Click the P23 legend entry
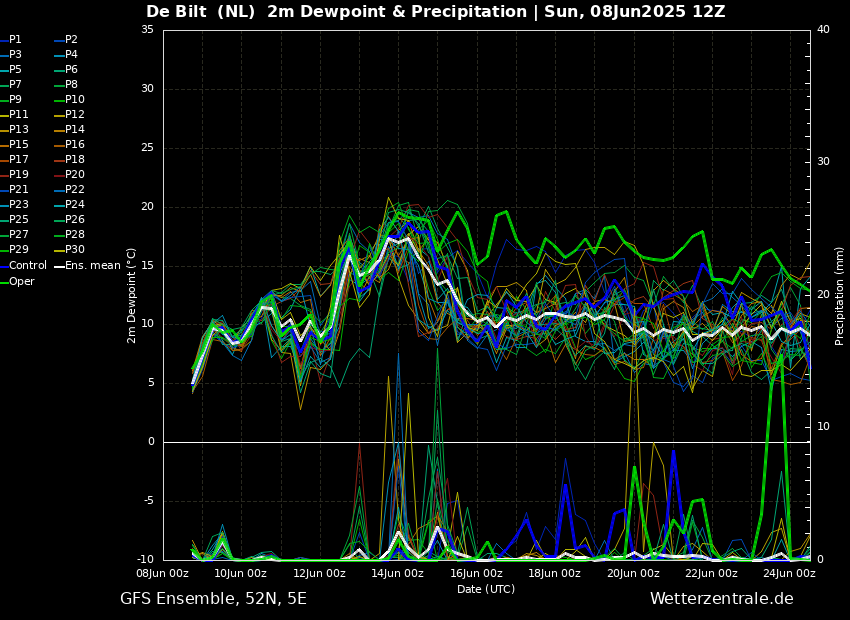850x620 pixels. coord(14,204)
